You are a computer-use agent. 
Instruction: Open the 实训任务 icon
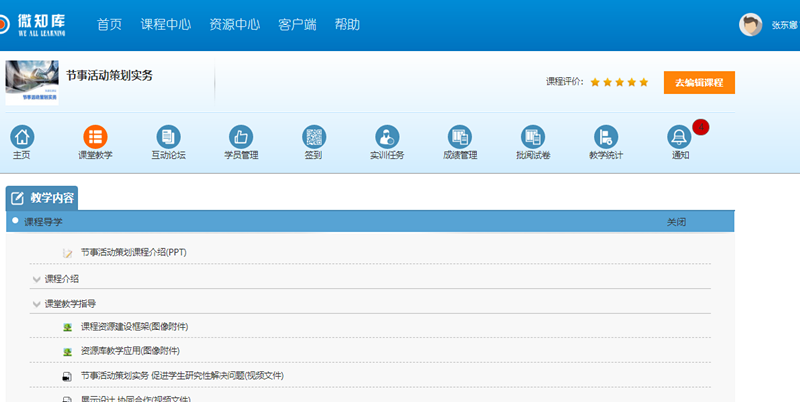point(387,137)
